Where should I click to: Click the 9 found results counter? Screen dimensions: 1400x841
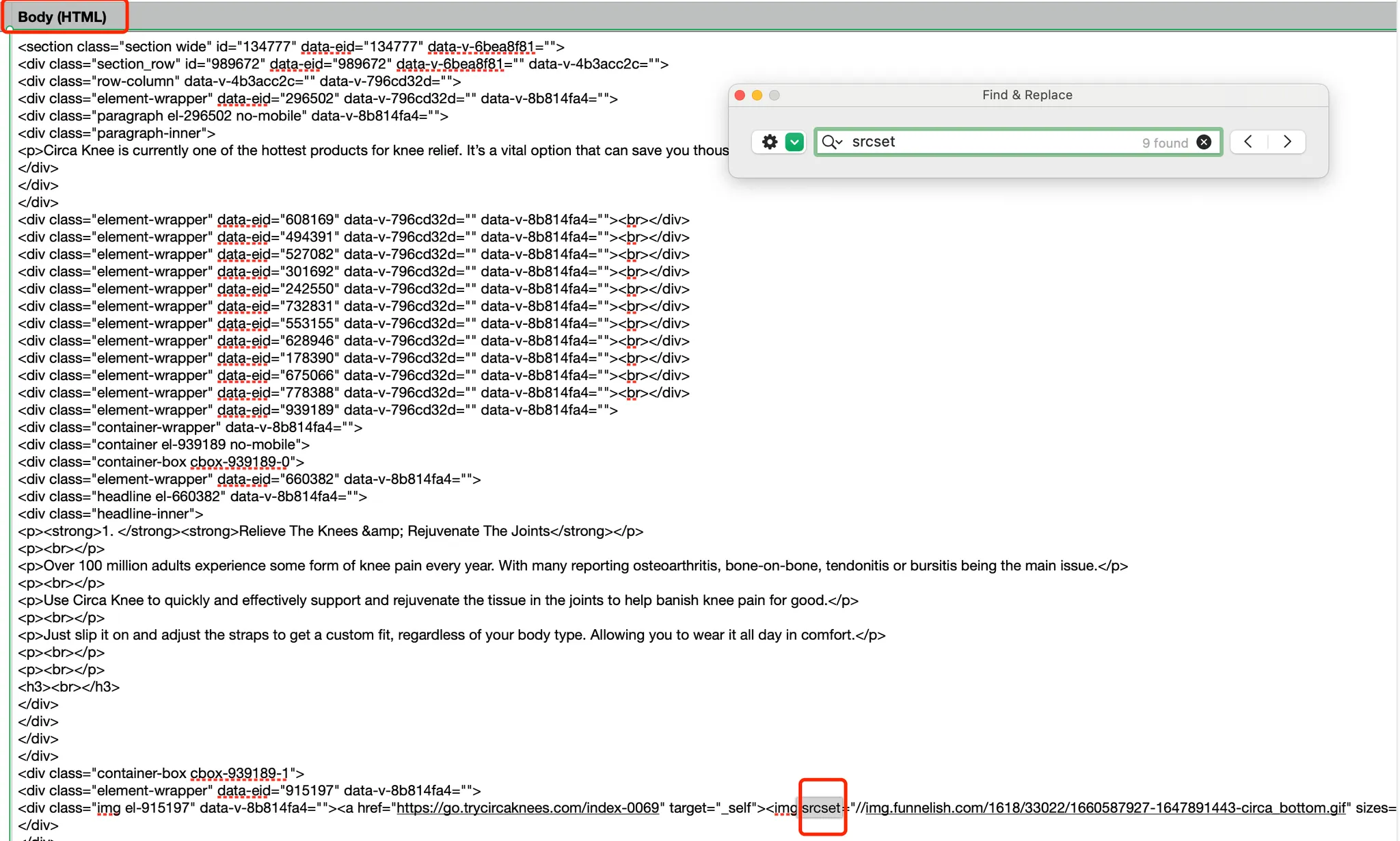pyautogui.click(x=1164, y=143)
